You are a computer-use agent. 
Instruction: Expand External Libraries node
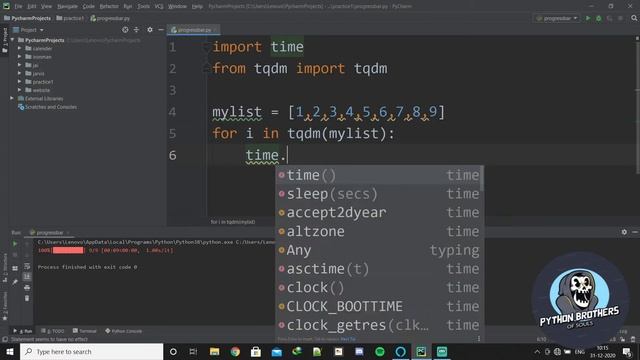[12, 98]
